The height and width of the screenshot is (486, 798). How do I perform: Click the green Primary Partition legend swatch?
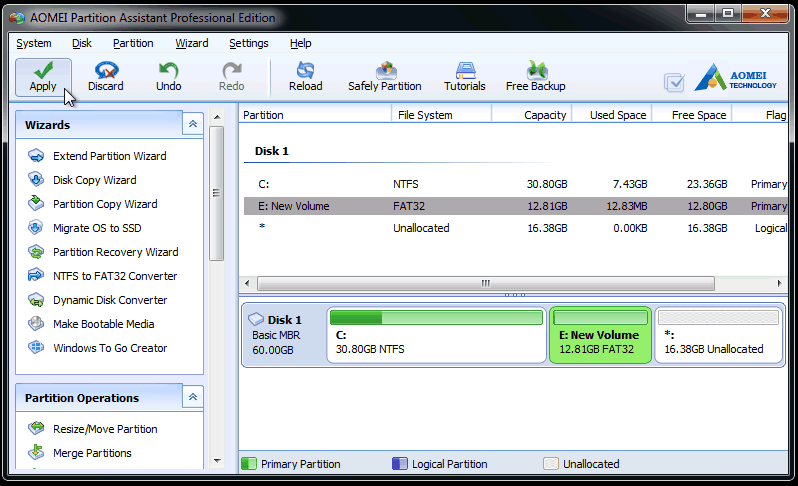pyautogui.click(x=249, y=464)
